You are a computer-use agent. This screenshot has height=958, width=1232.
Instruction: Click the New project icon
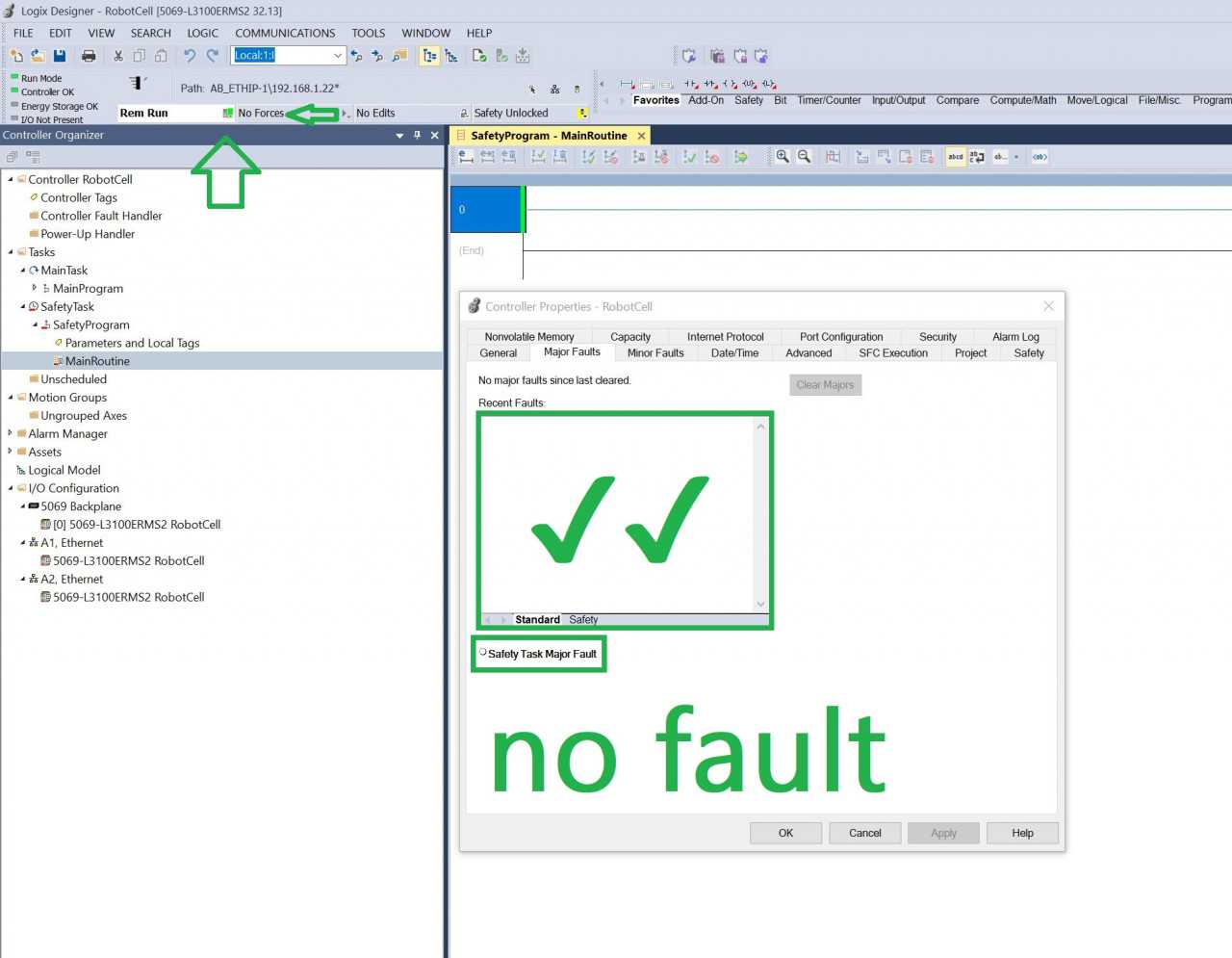coord(16,56)
